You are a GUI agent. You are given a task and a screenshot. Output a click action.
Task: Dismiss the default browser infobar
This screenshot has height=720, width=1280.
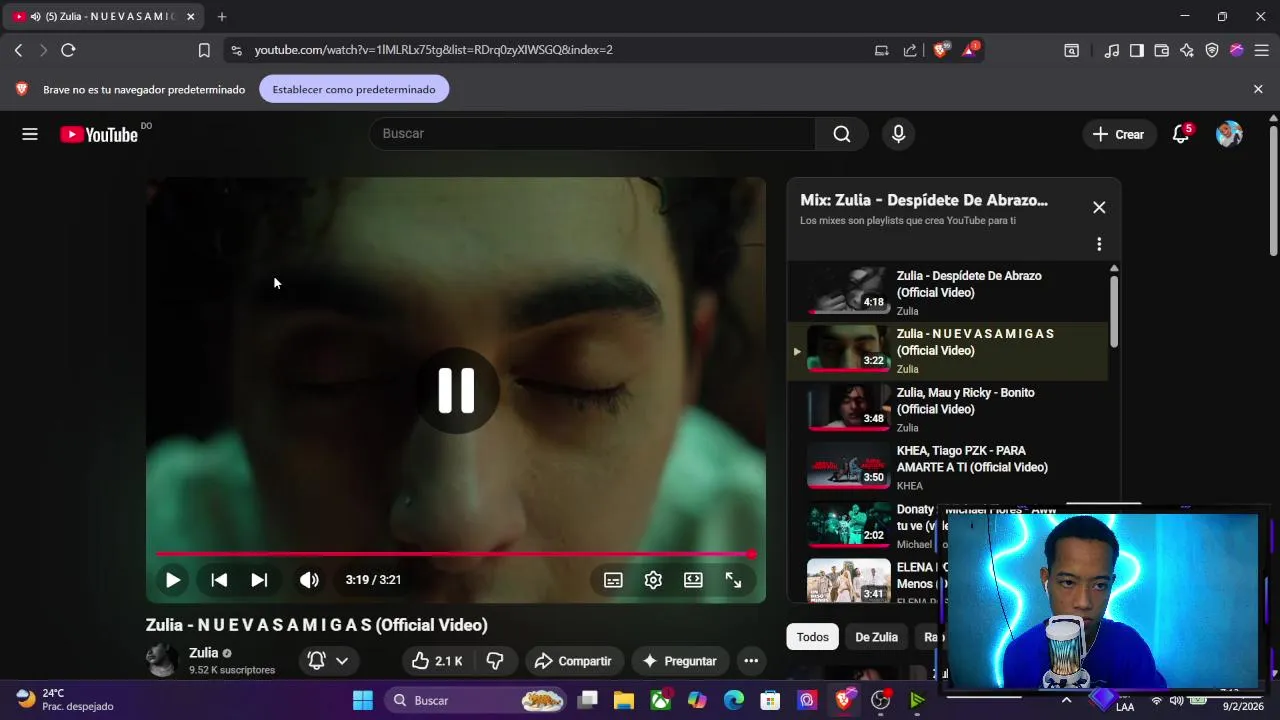pyautogui.click(x=1258, y=89)
